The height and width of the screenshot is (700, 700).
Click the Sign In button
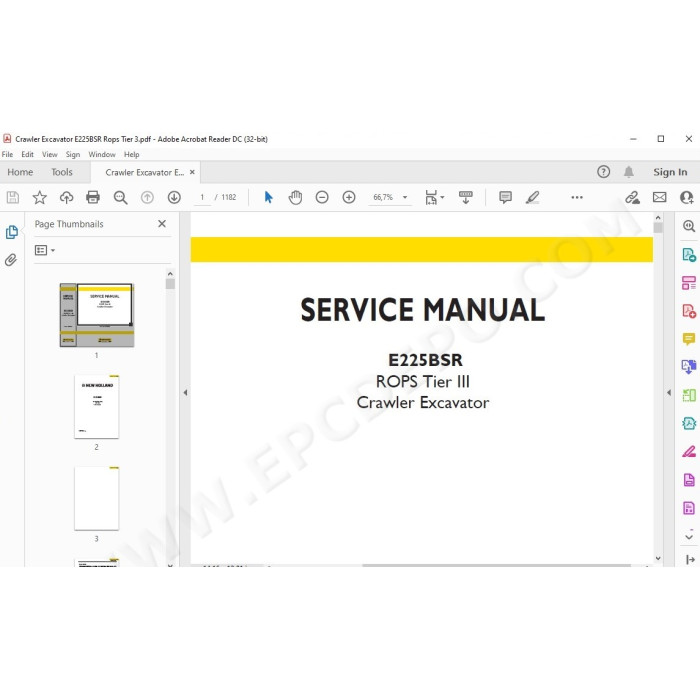670,172
